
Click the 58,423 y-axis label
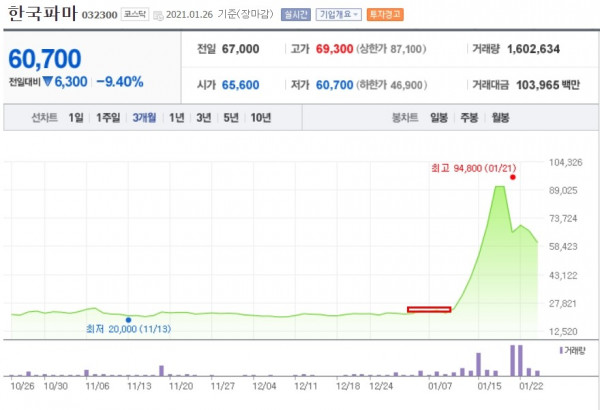(x=563, y=247)
